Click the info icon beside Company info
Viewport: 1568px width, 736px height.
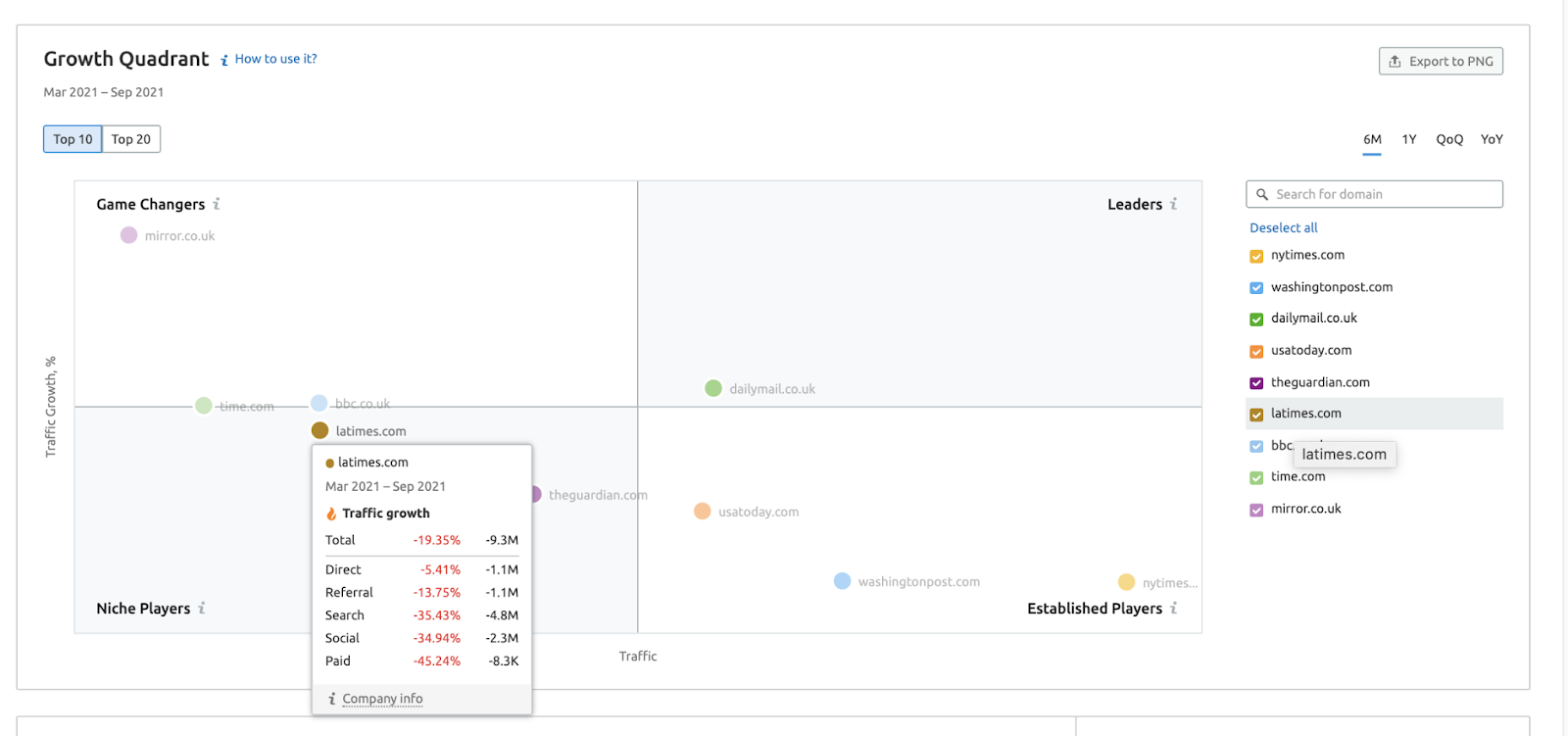click(x=332, y=699)
